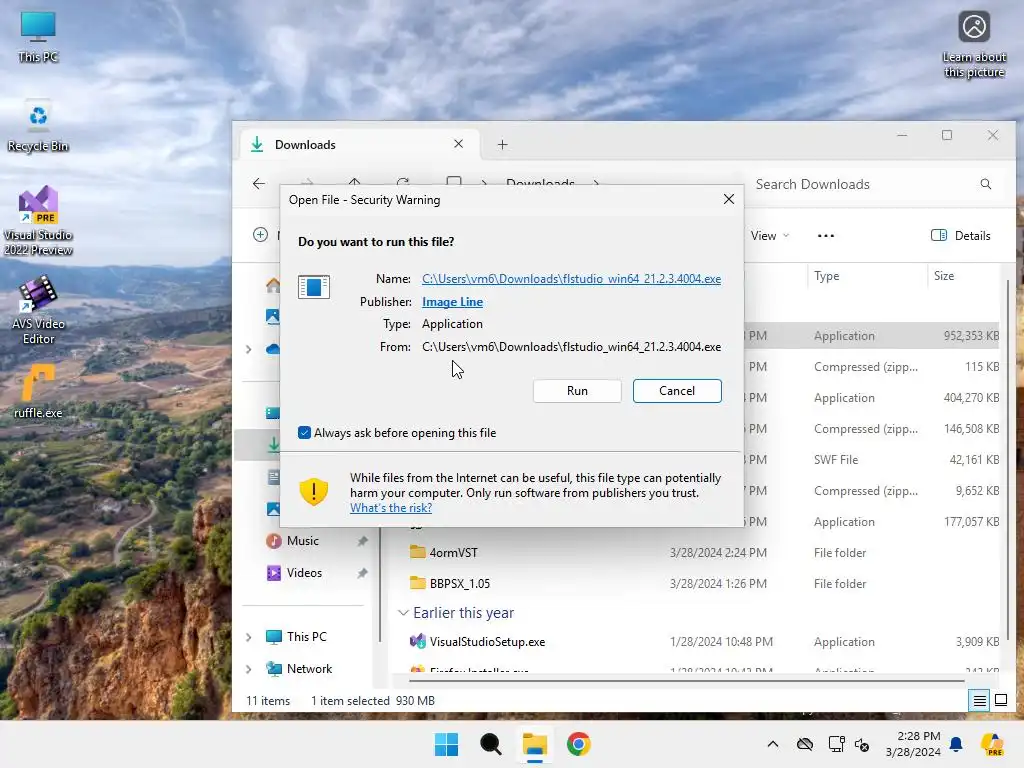Open the clock showing 2:28 PM

click(x=913, y=744)
